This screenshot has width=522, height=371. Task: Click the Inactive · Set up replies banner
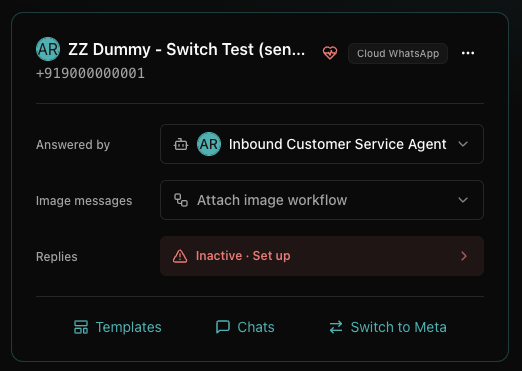(322, 256)
